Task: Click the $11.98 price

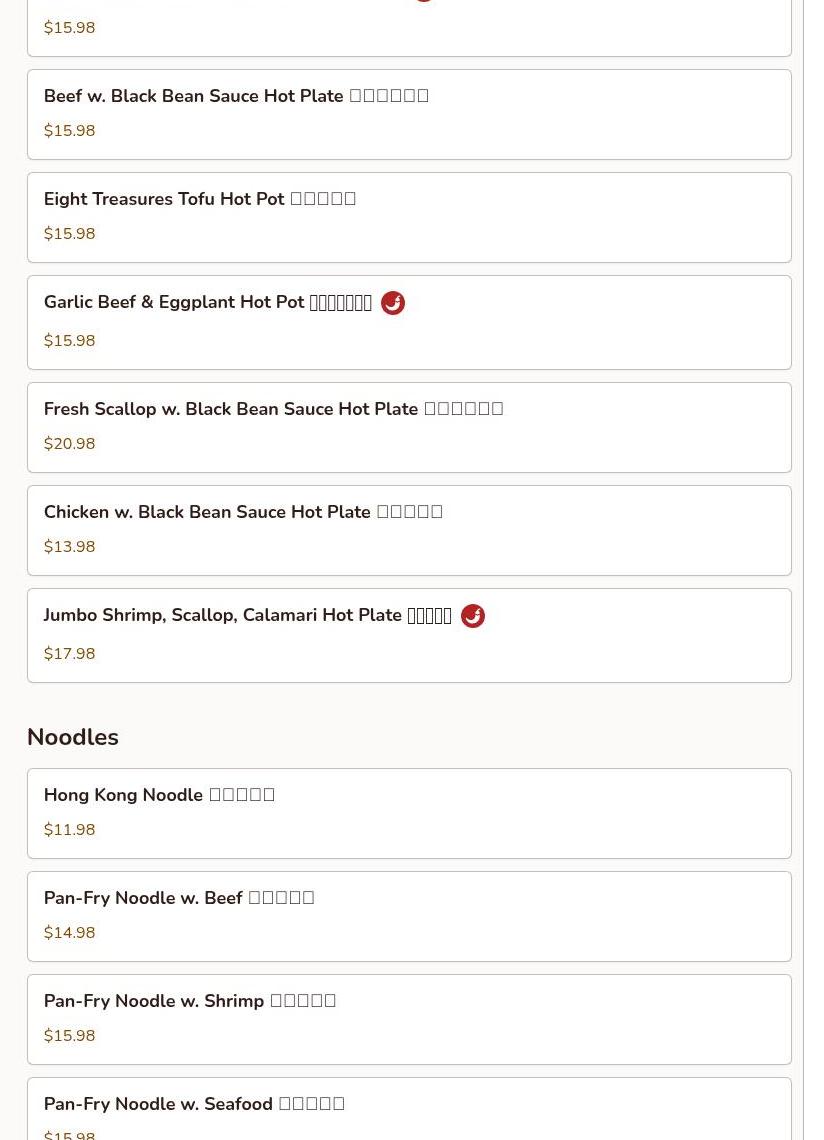Action: coord(70,830)
